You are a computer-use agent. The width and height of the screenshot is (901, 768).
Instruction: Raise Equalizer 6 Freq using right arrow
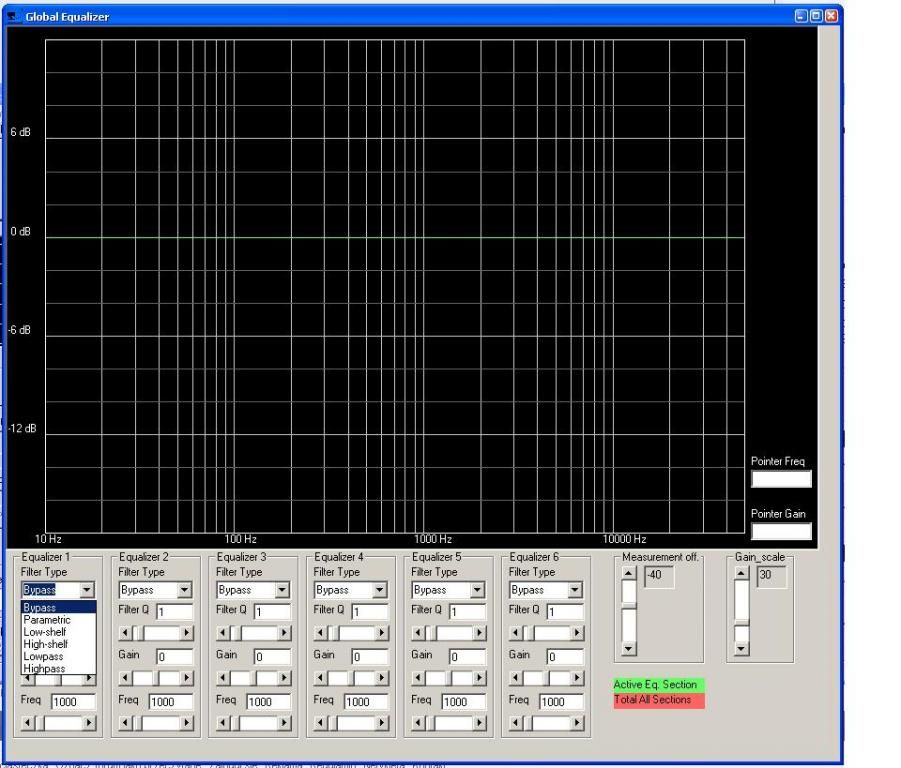pos(577,723)
